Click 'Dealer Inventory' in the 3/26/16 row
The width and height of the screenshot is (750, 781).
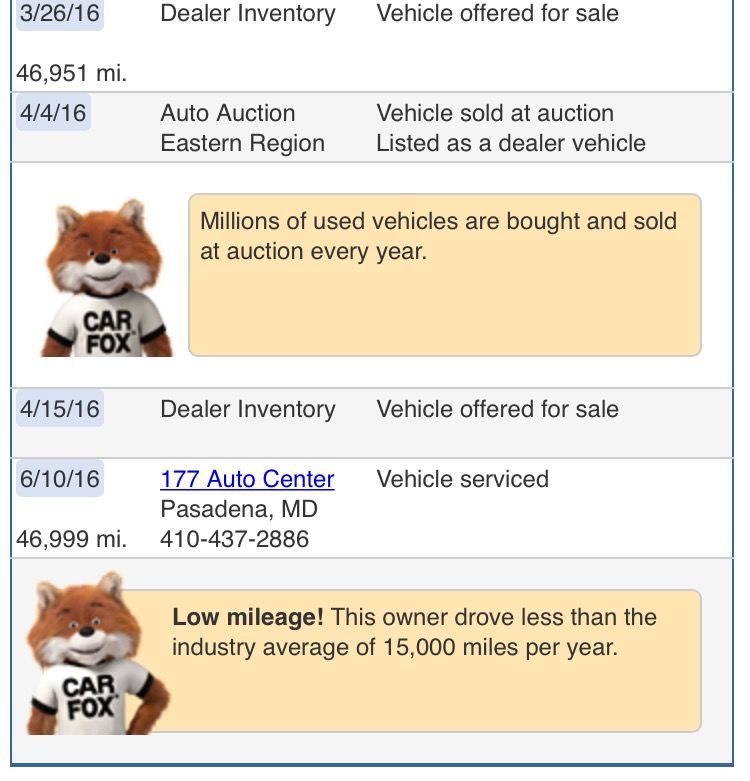(247, 14)
